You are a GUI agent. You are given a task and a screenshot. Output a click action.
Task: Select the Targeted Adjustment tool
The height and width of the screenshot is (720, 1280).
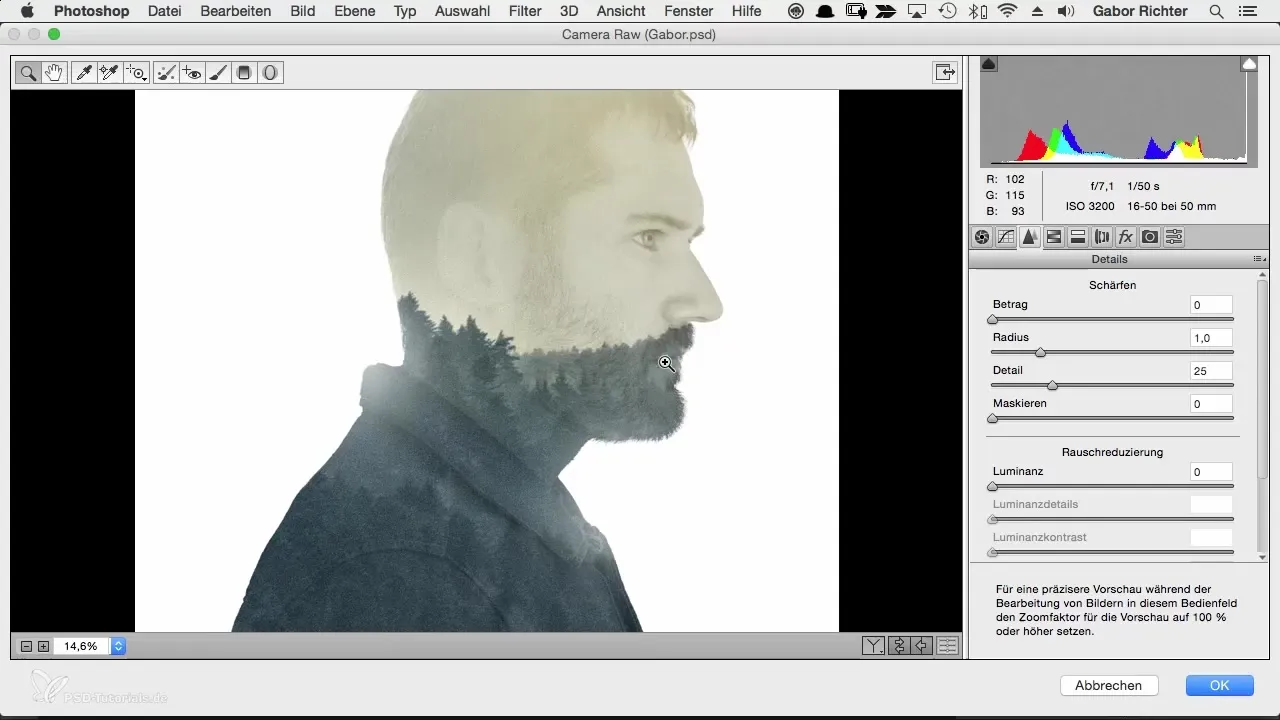[136, 72]
